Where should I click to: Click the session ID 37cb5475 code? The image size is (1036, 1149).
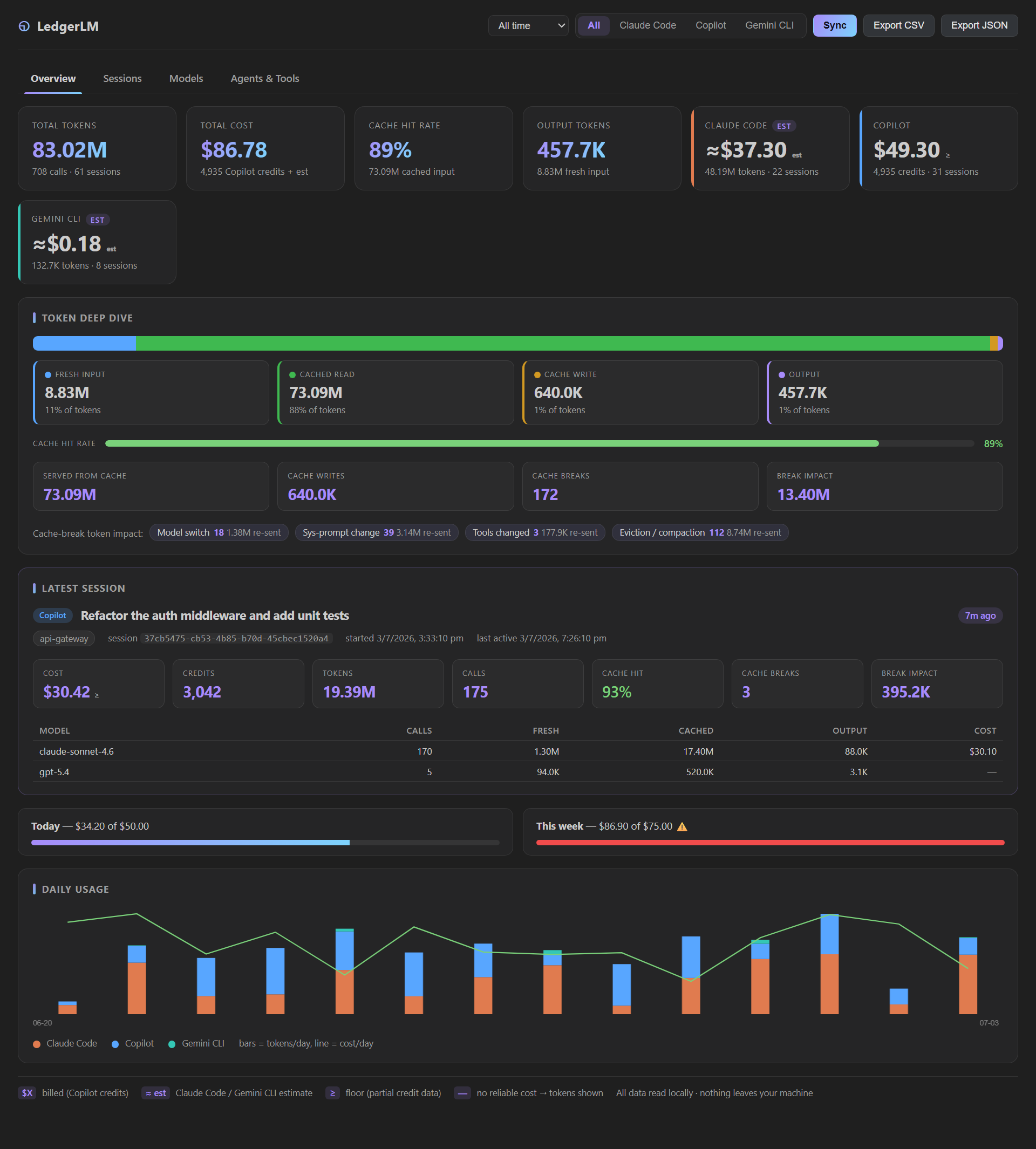pos(236,639)
